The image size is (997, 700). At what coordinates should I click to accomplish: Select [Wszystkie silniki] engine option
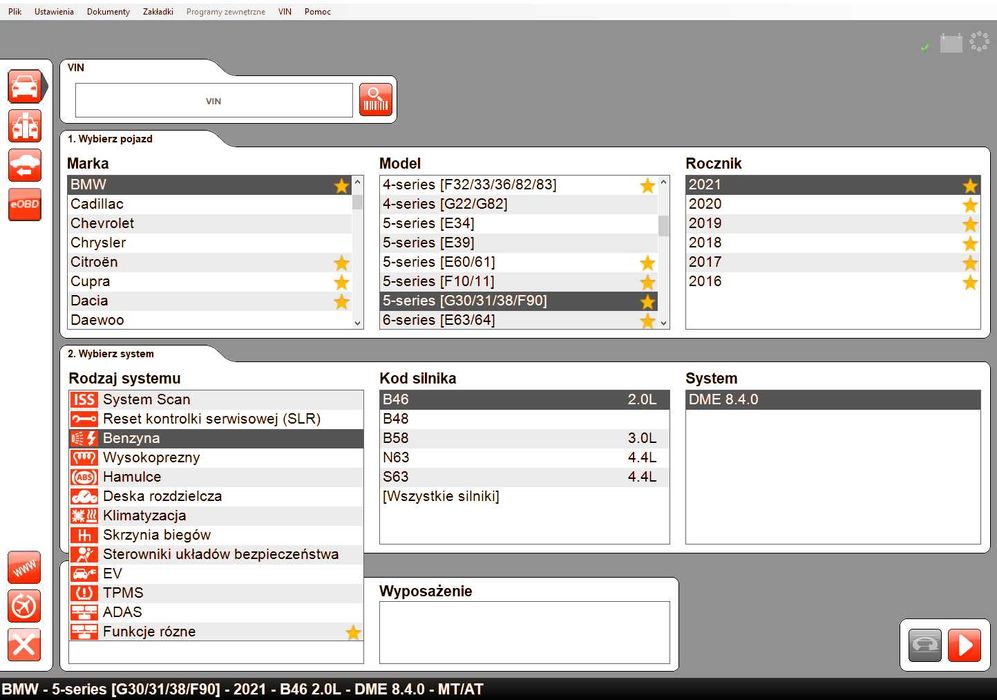point(525,496)
